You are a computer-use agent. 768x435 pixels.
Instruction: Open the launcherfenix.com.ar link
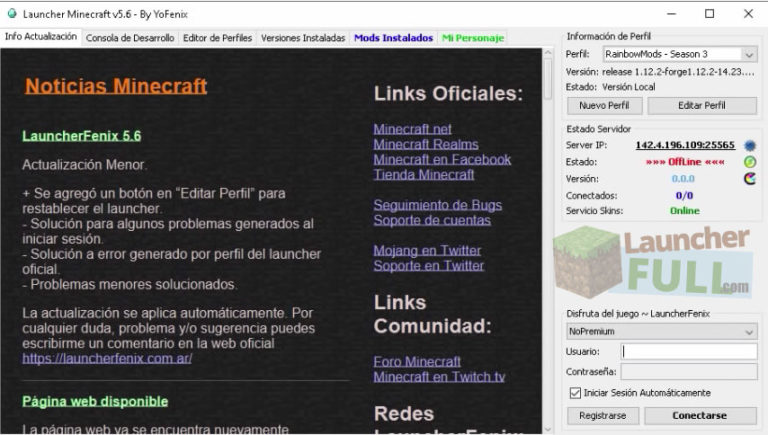click(x=107, y=359)
